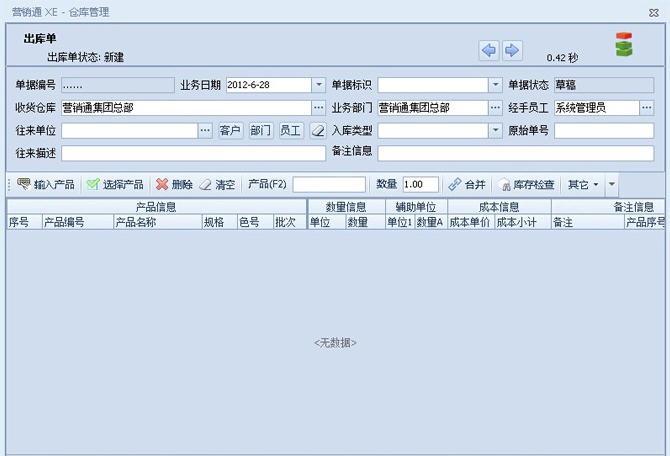The height and width of the screenshot is (456, 670).
Task: Click the 部门 button
Action: point(260,130)
